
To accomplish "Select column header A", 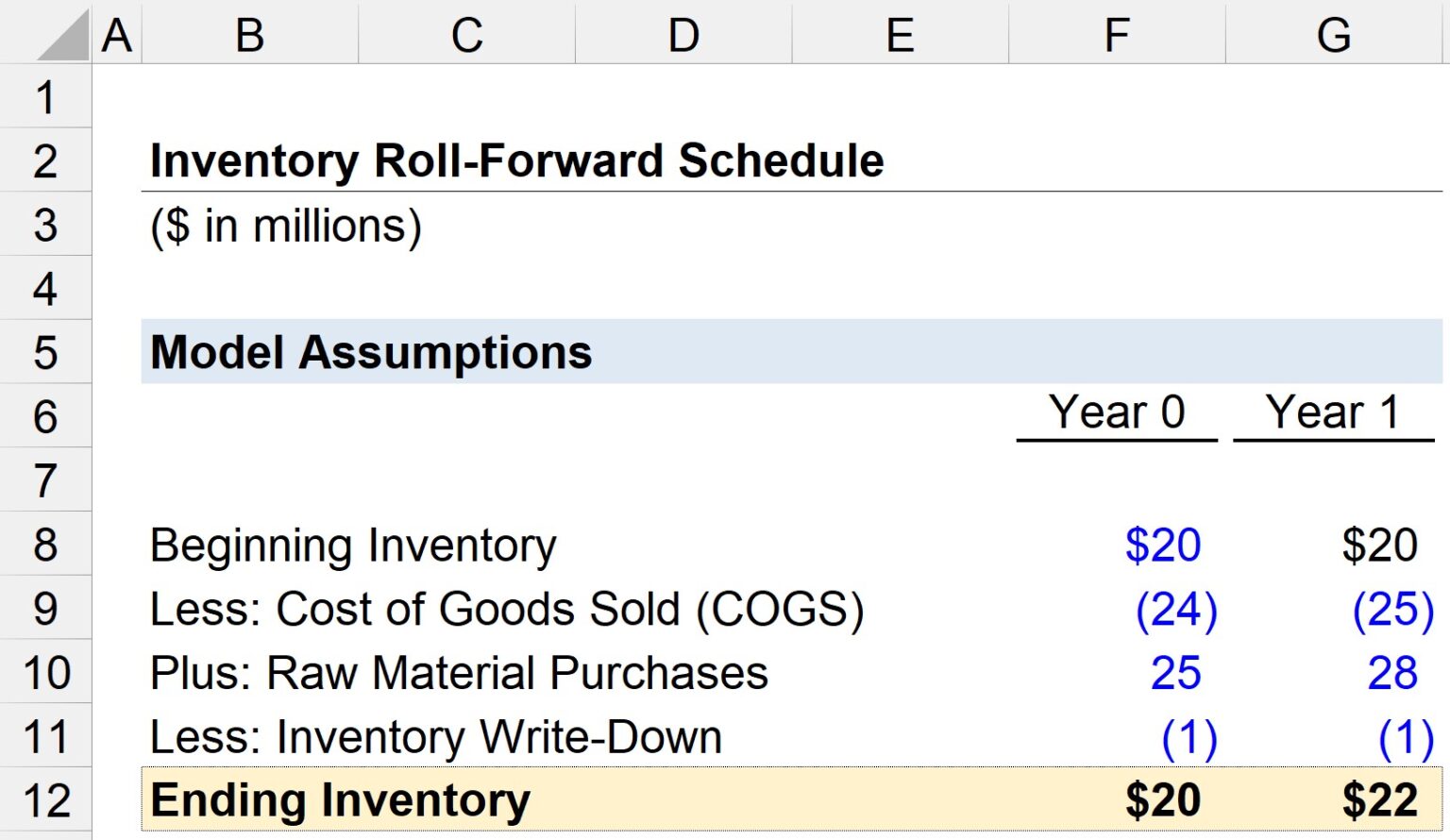I will (x=115, y=33).
